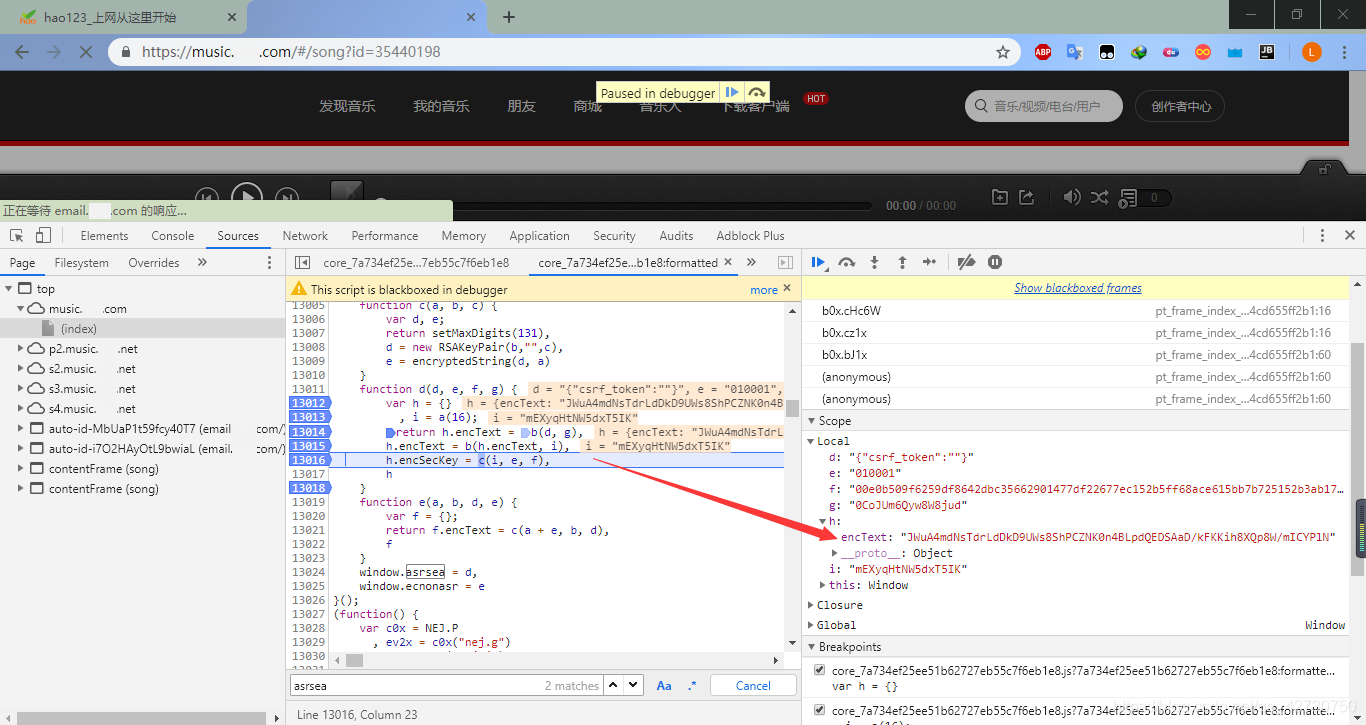Toggle regex search option
The width and height of the screenshot is (1366, 725).
coord(692,686)
